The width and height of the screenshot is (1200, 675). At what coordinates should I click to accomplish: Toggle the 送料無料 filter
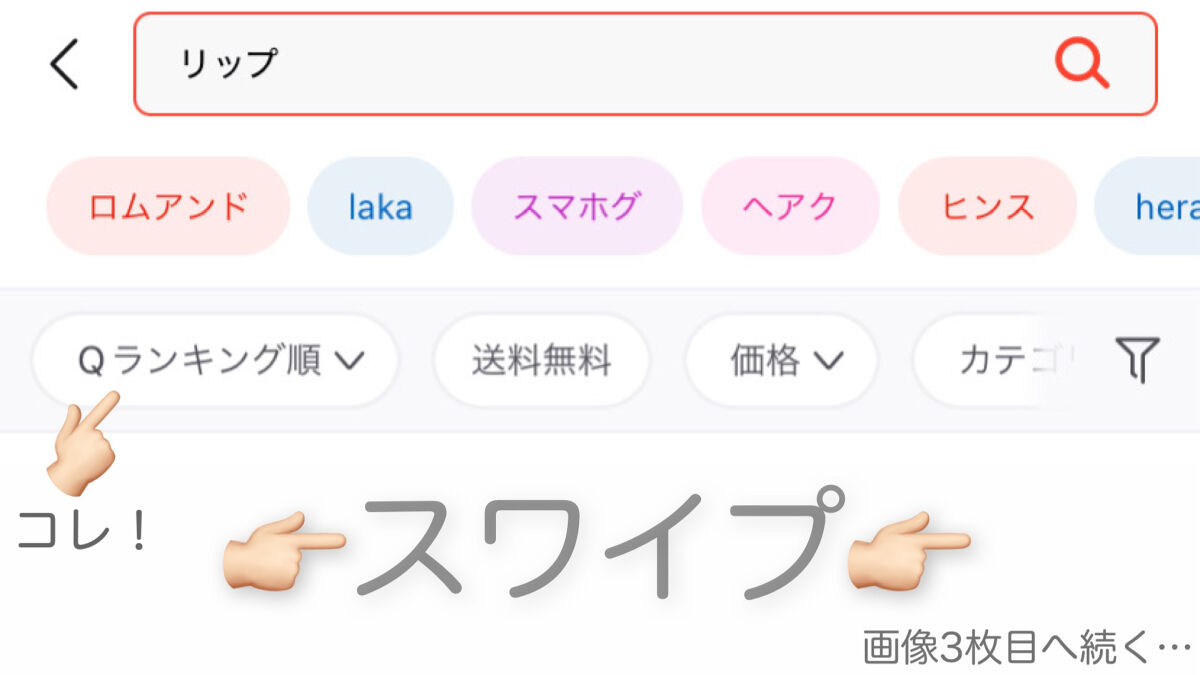[540, 362]
